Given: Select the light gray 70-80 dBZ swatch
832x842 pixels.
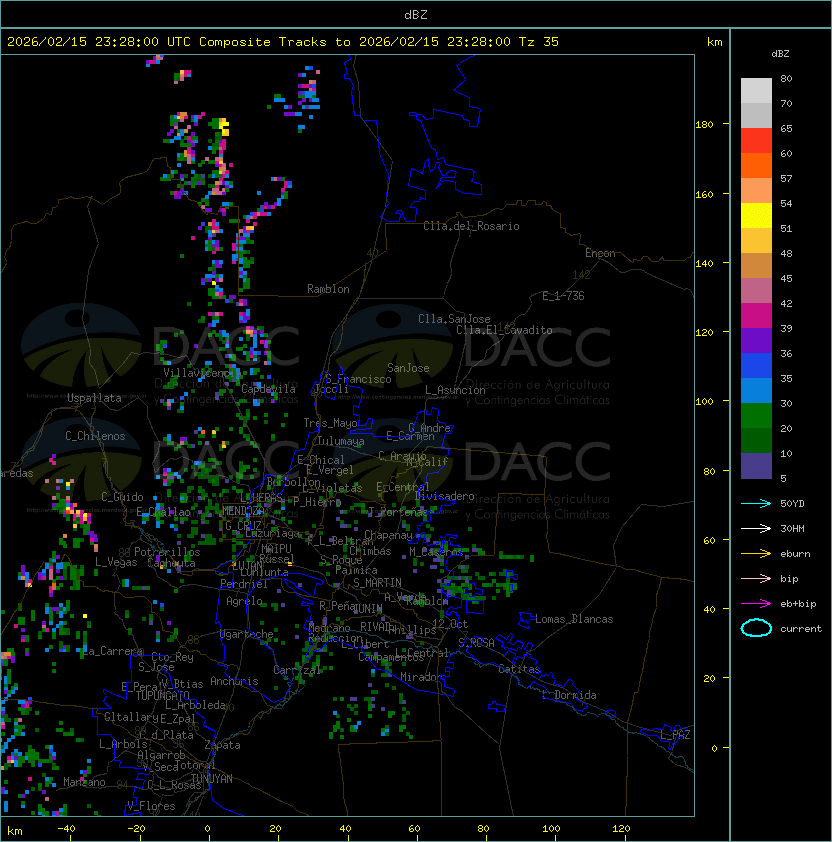Looking at the screenshot, I should point(756,91).
